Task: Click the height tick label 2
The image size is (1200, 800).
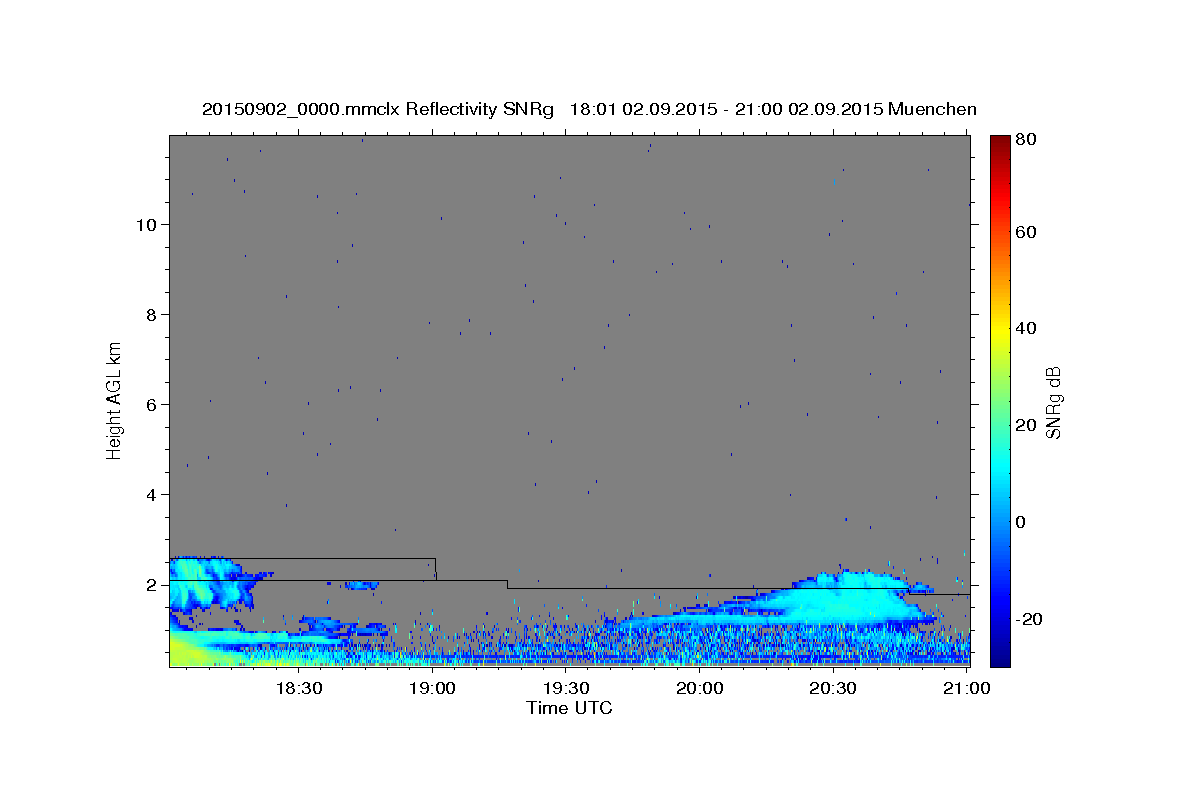Action: (x=152, y=585)
